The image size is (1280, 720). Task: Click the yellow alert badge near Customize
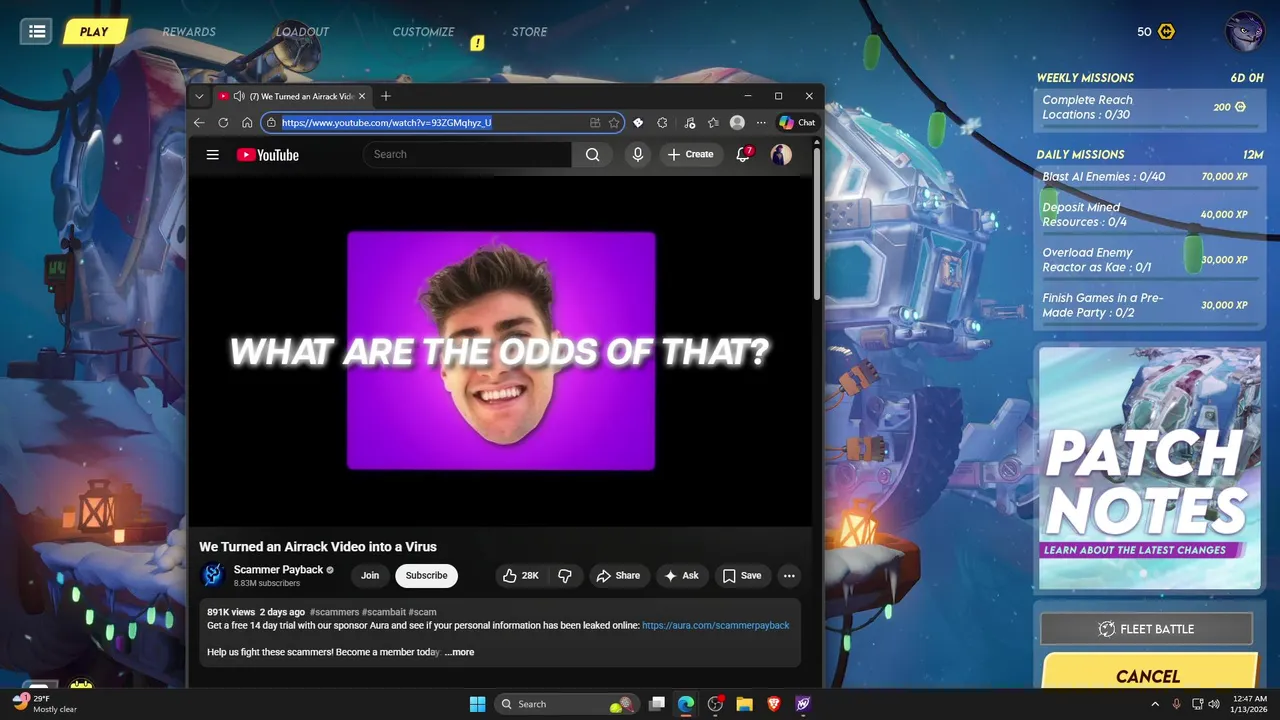pyautogui.click(x=478, y=43)
